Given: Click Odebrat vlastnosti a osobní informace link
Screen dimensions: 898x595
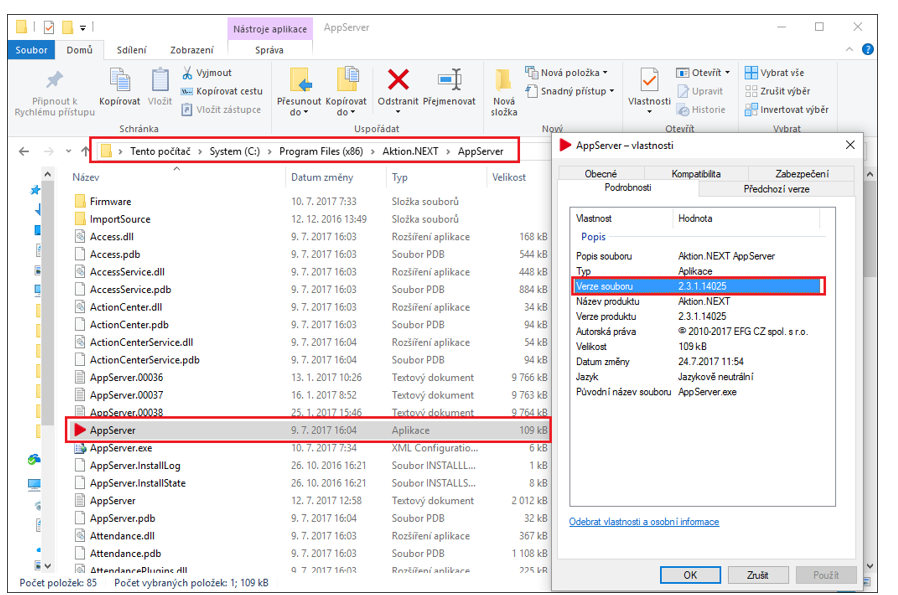Looking at the screenshot, I should click(x=644, y=522).
